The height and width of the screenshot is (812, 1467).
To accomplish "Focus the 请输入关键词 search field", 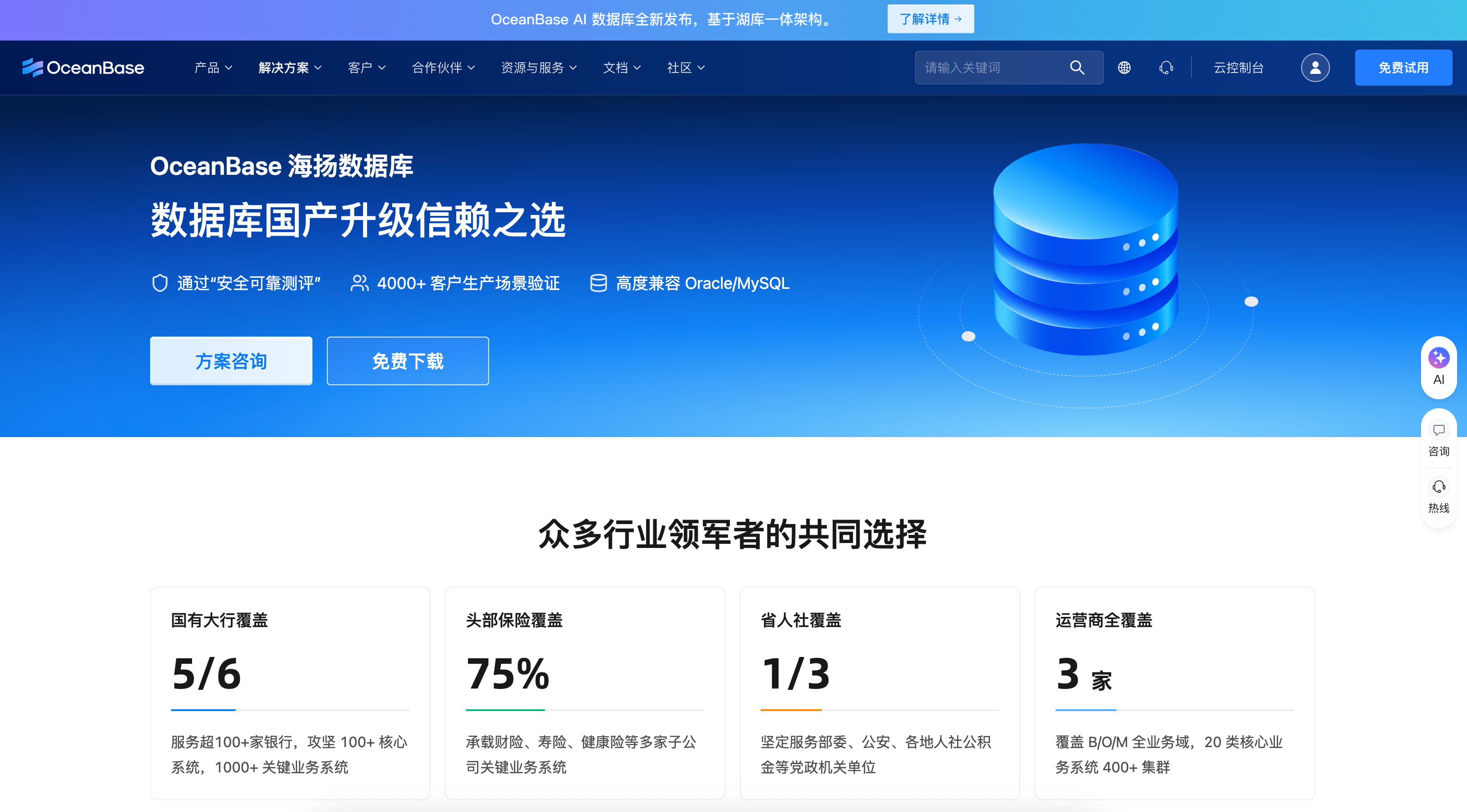I will point(1009,68).
